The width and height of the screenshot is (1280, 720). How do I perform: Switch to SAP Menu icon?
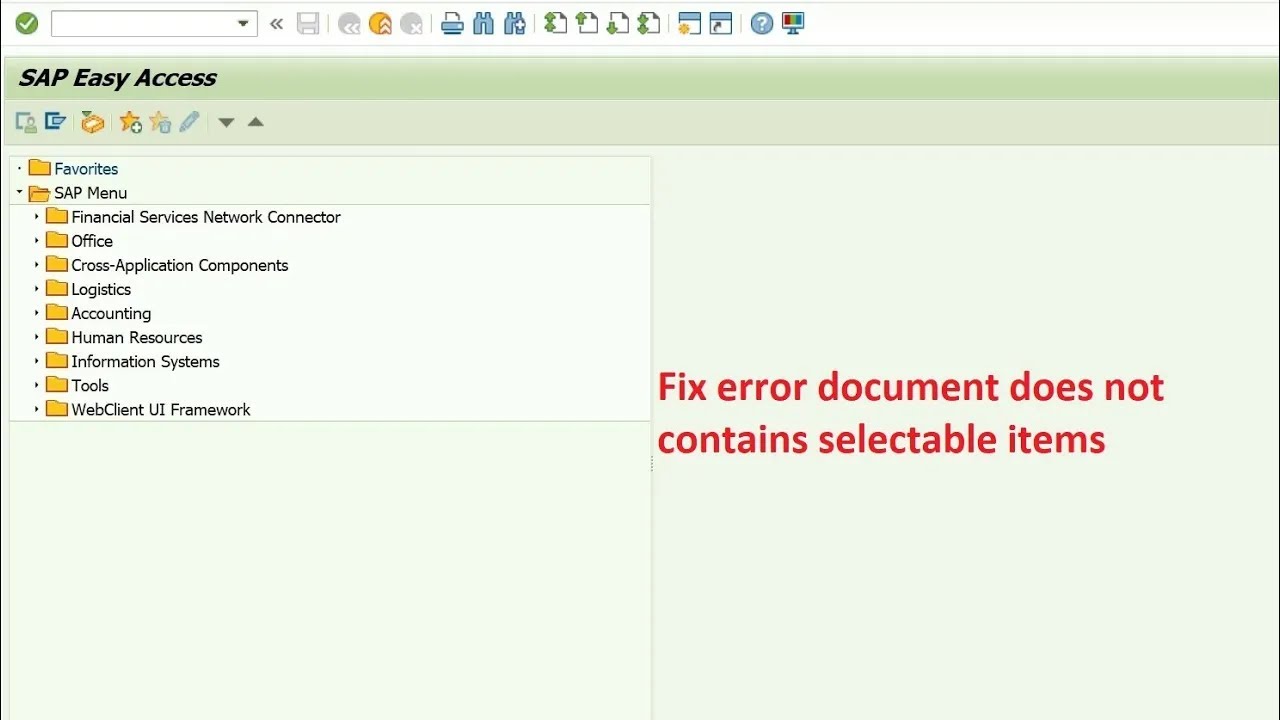[55, 122]
